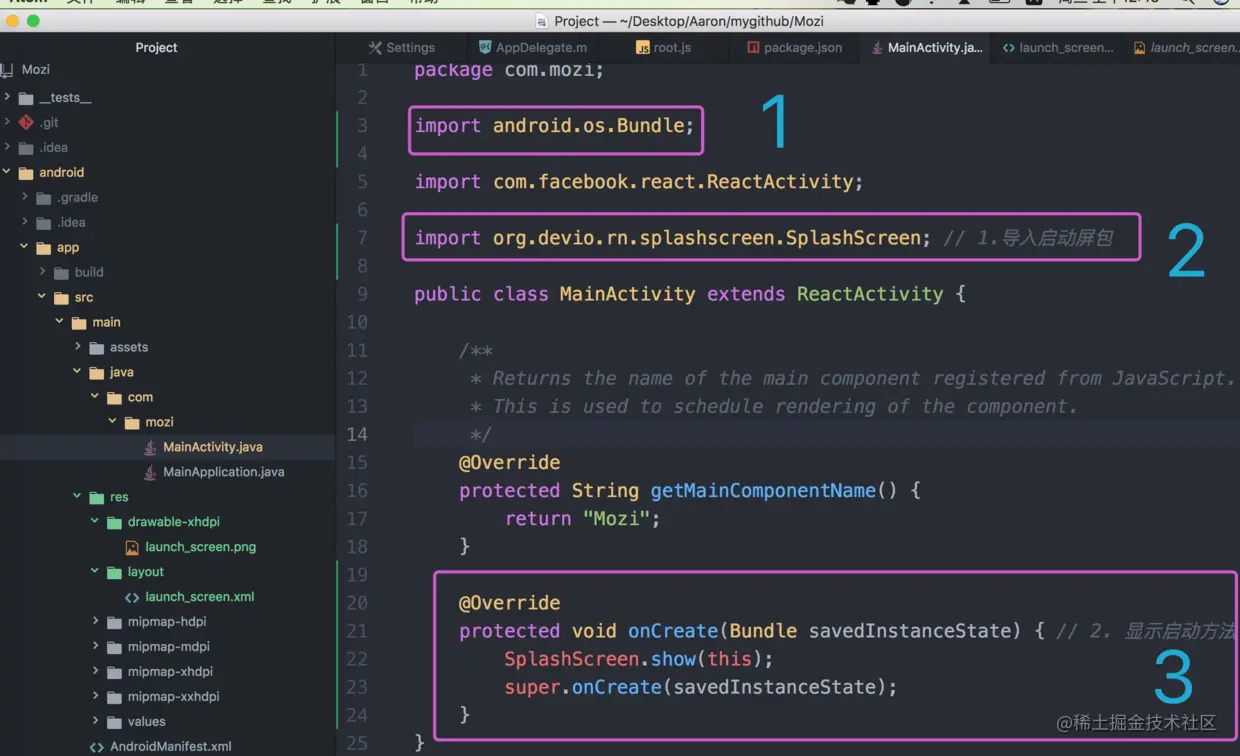The height and width of the screenshot is (756, 1240).
Task: Click the root.js tab JS icon
Action: coord(643,47)
